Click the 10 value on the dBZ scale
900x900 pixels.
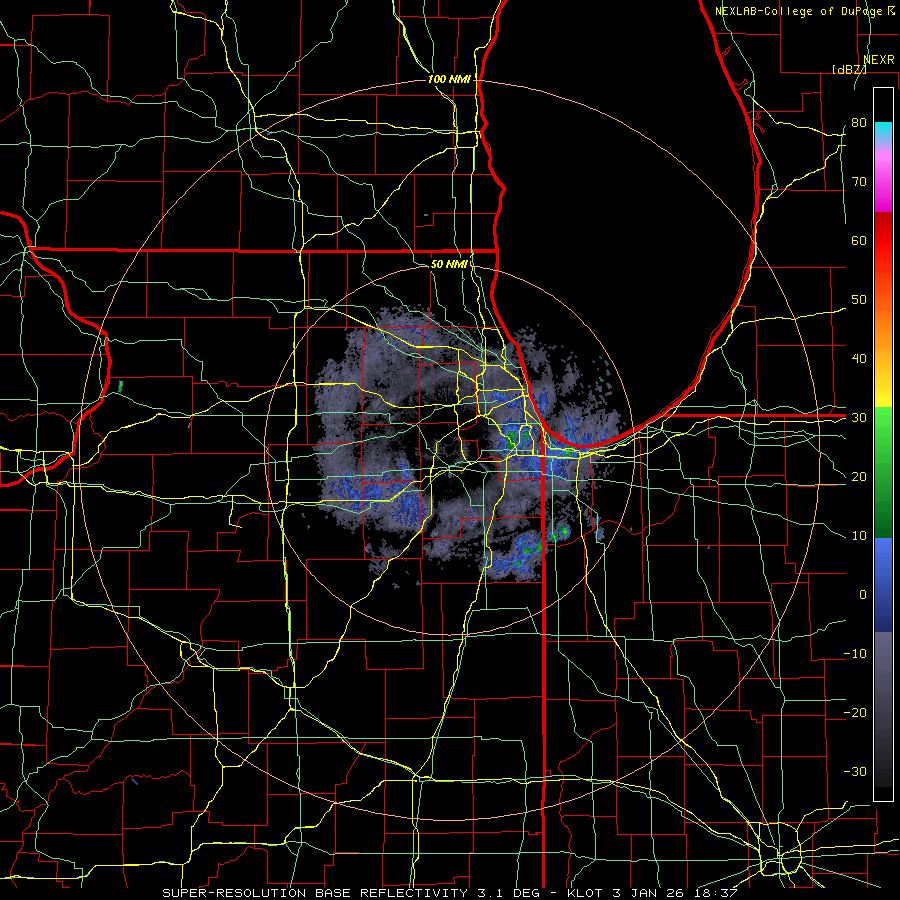coord(859,536)
